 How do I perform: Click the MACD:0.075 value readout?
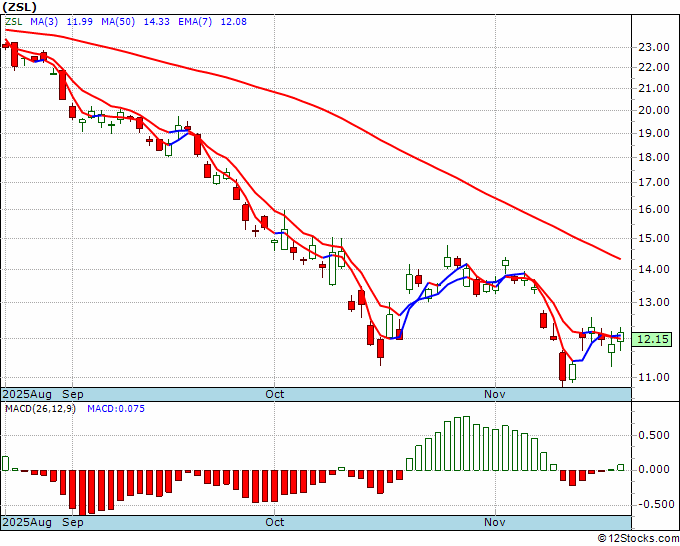tap(116, 409)
